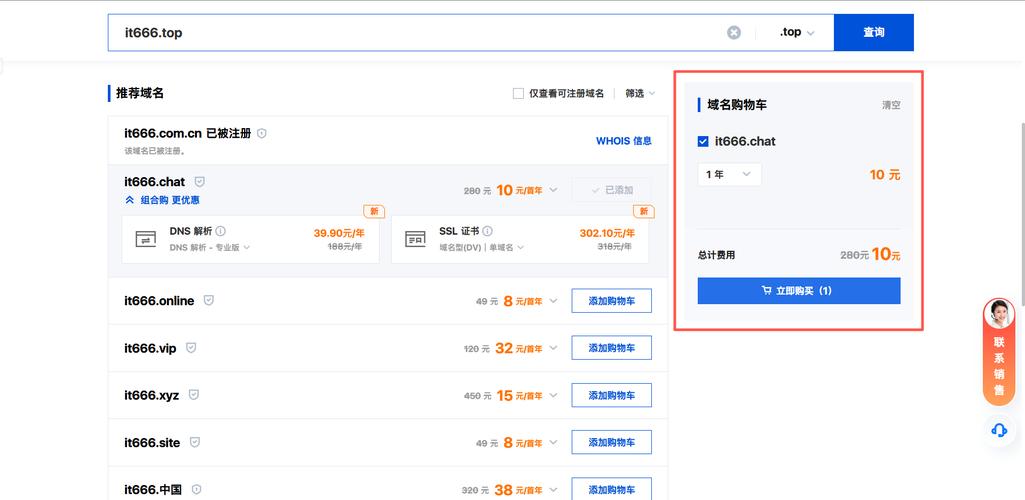
Task: Click the shield icon beside it666.vip
Action: (191, 348)
